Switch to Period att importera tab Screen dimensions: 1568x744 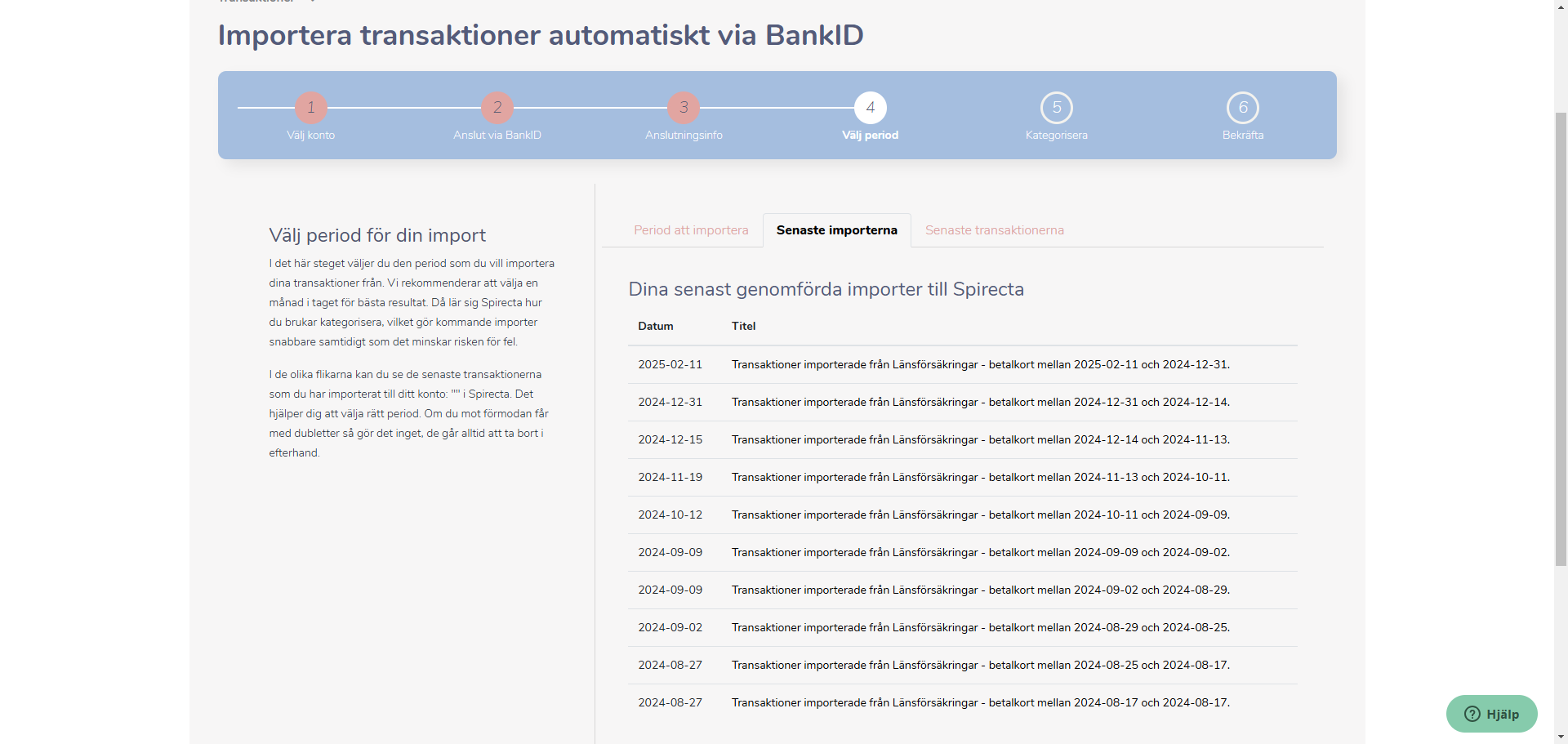point(691,230)
